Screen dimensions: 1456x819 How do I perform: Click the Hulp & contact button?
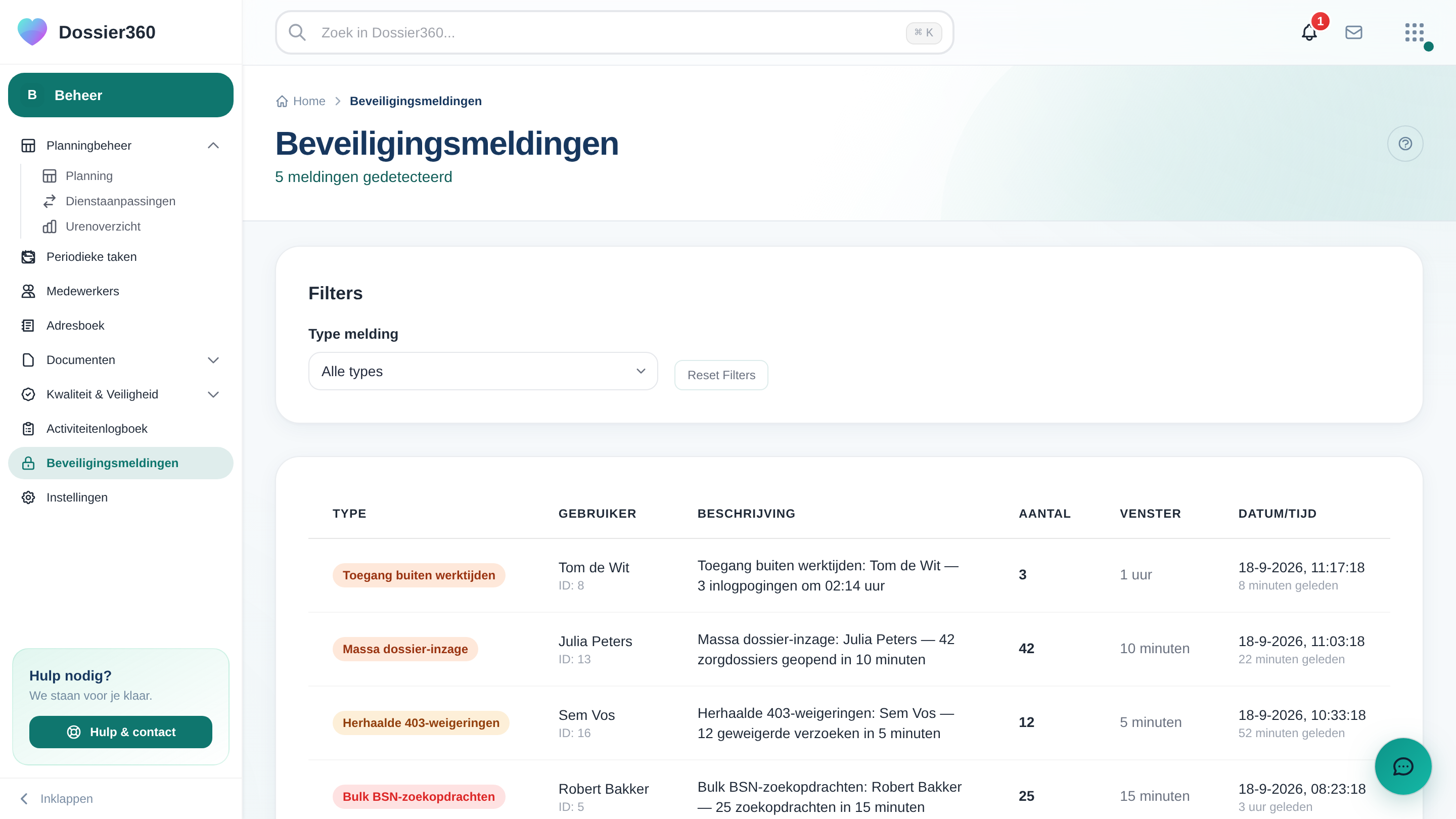(x=121, y=732)
